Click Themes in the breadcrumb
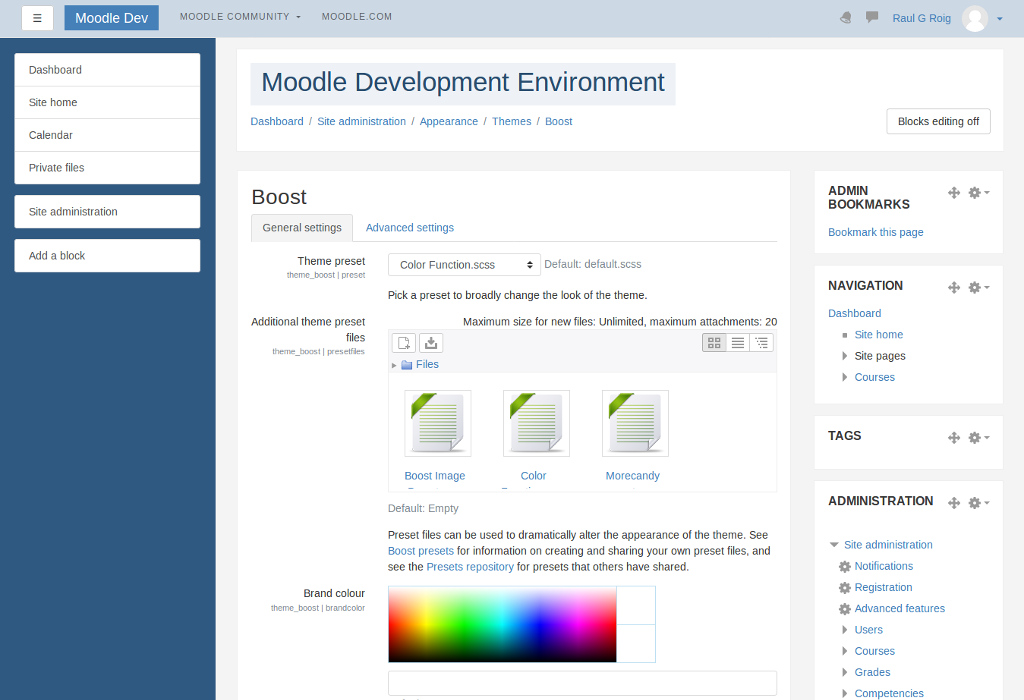 (511, 121)
